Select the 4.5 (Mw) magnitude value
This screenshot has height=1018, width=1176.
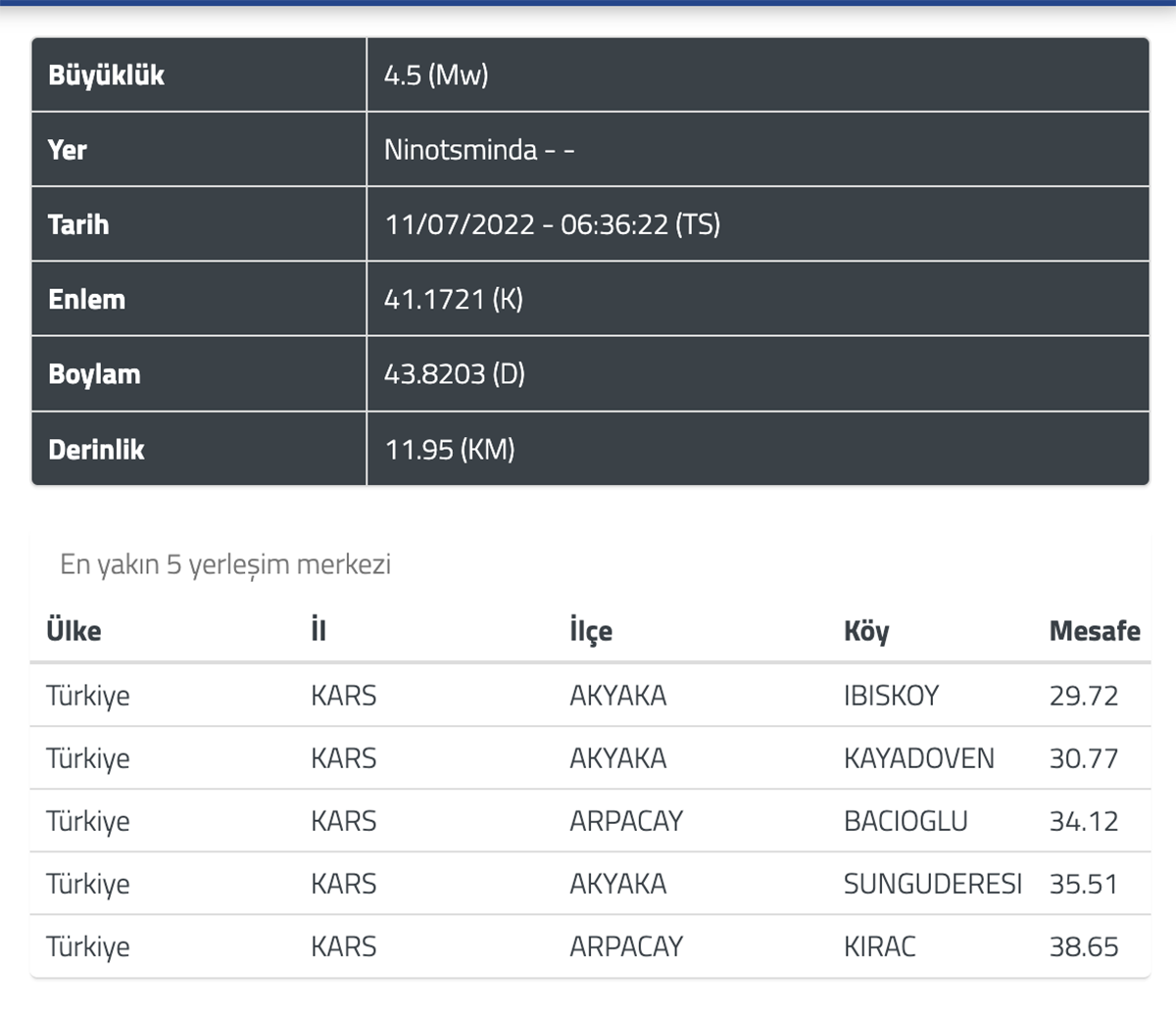click(x=436, y=75)
